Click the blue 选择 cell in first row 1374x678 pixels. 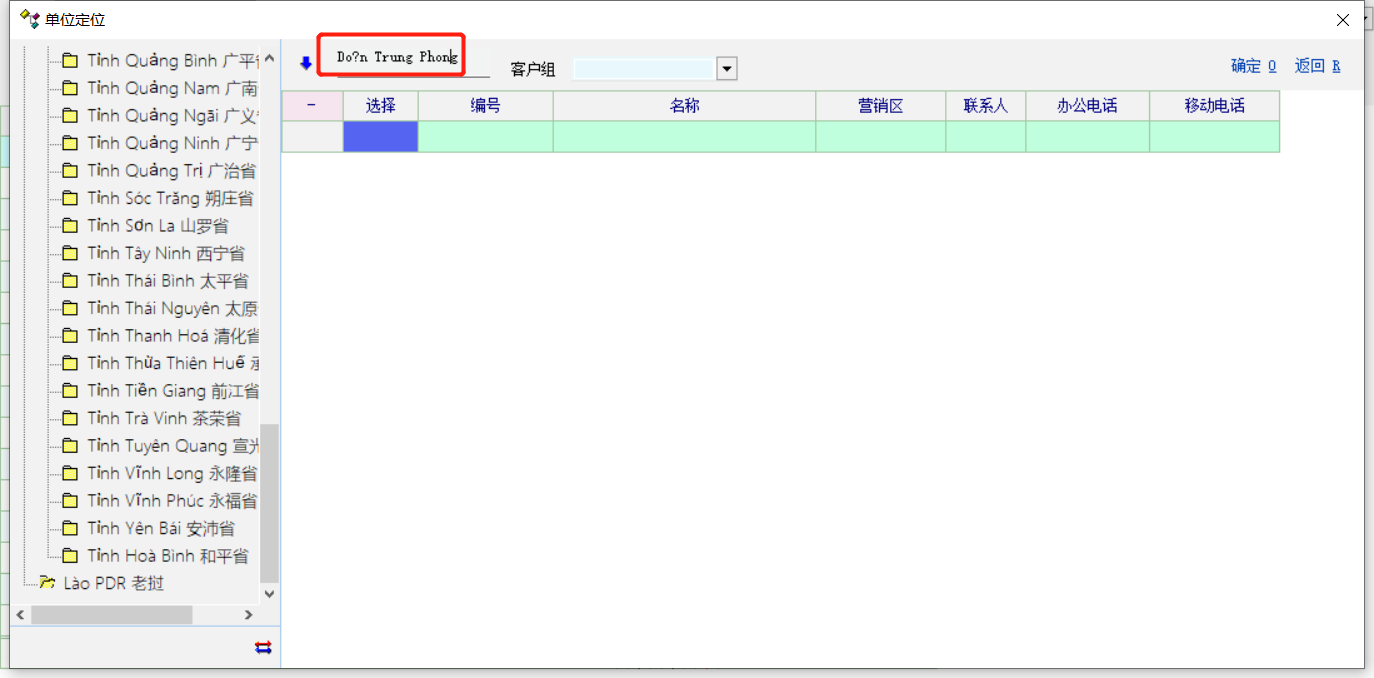coord(380,137)
